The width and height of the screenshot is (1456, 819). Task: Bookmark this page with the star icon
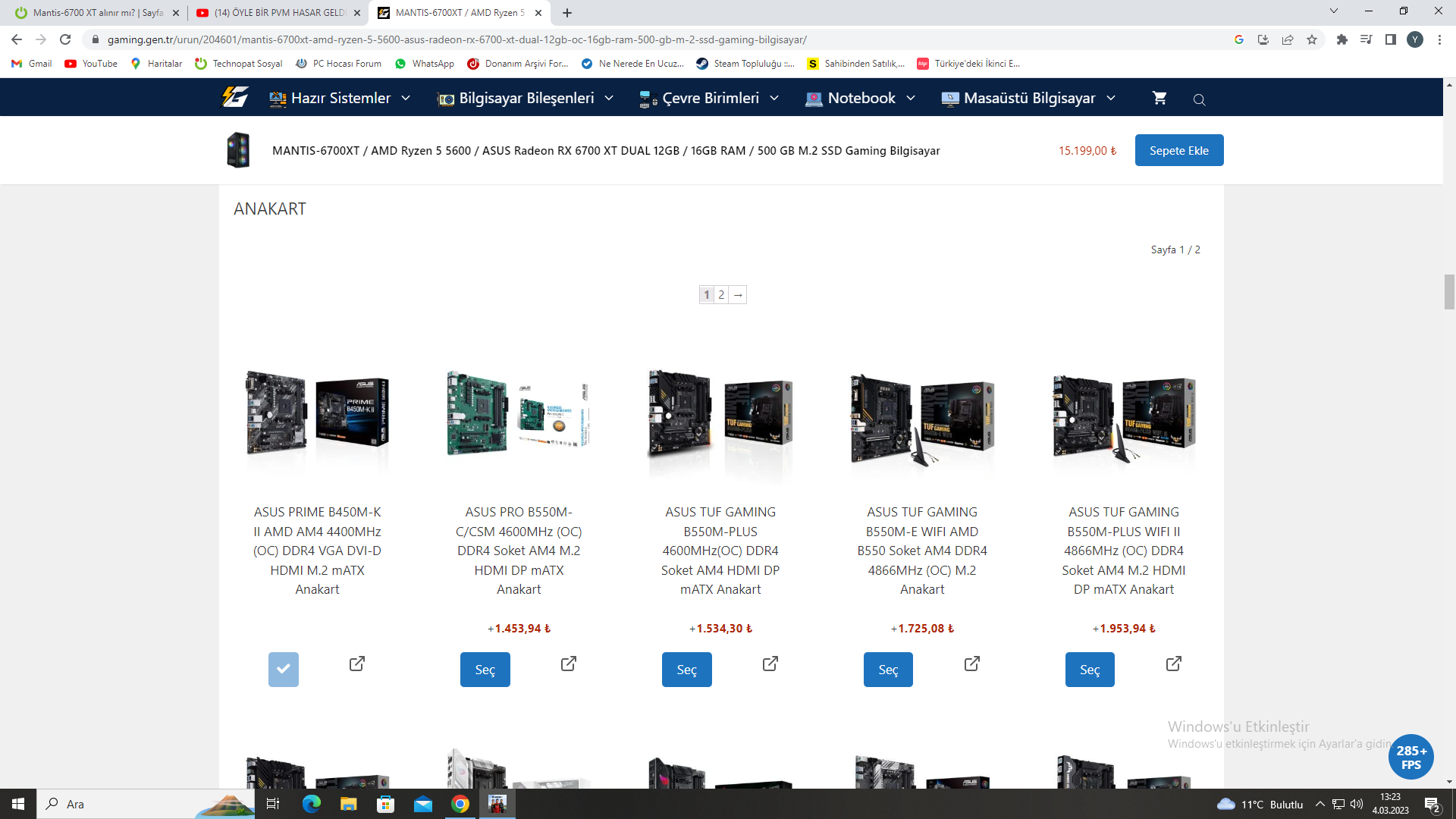[x=1312, y=39]
